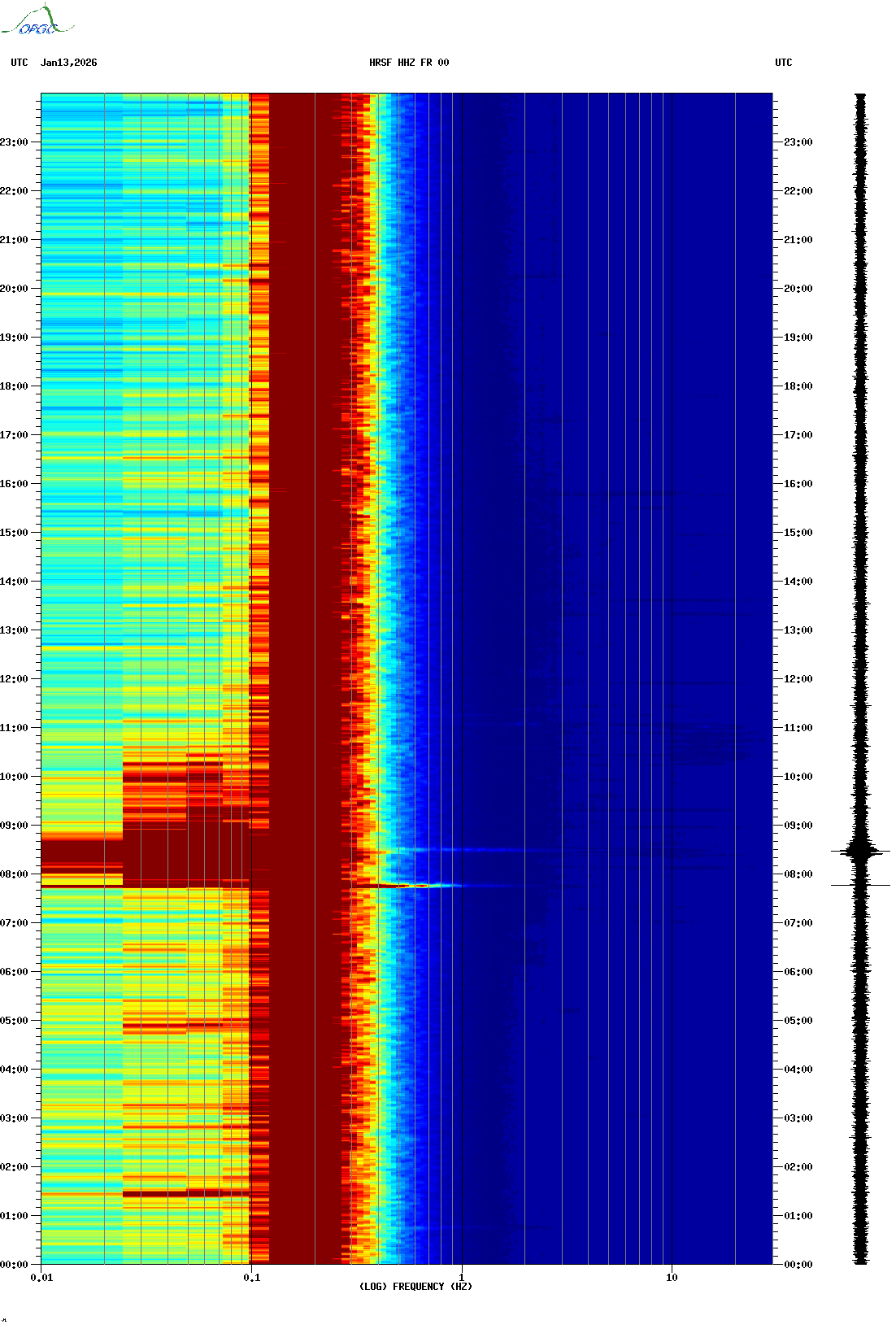Click the 02:00 label on the left time axis
The image size is (896, 1329).
pos(14,1167)
